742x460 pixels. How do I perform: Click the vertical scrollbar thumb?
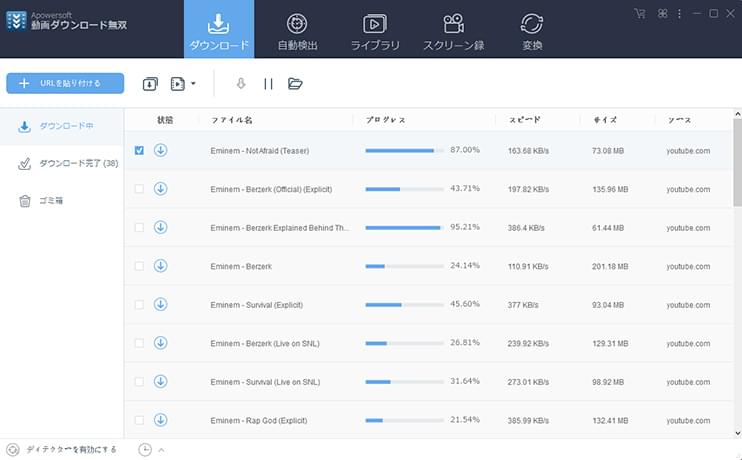[737, 163]
